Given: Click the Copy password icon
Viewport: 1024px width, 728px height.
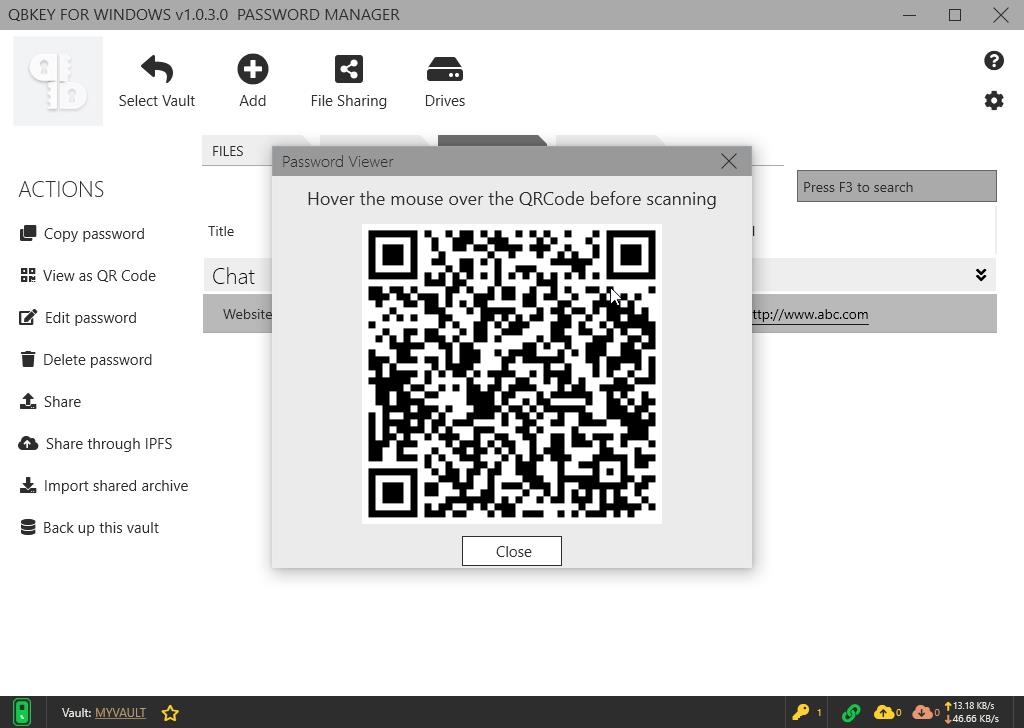Looking at the screenshot, I should click(28, 233).
